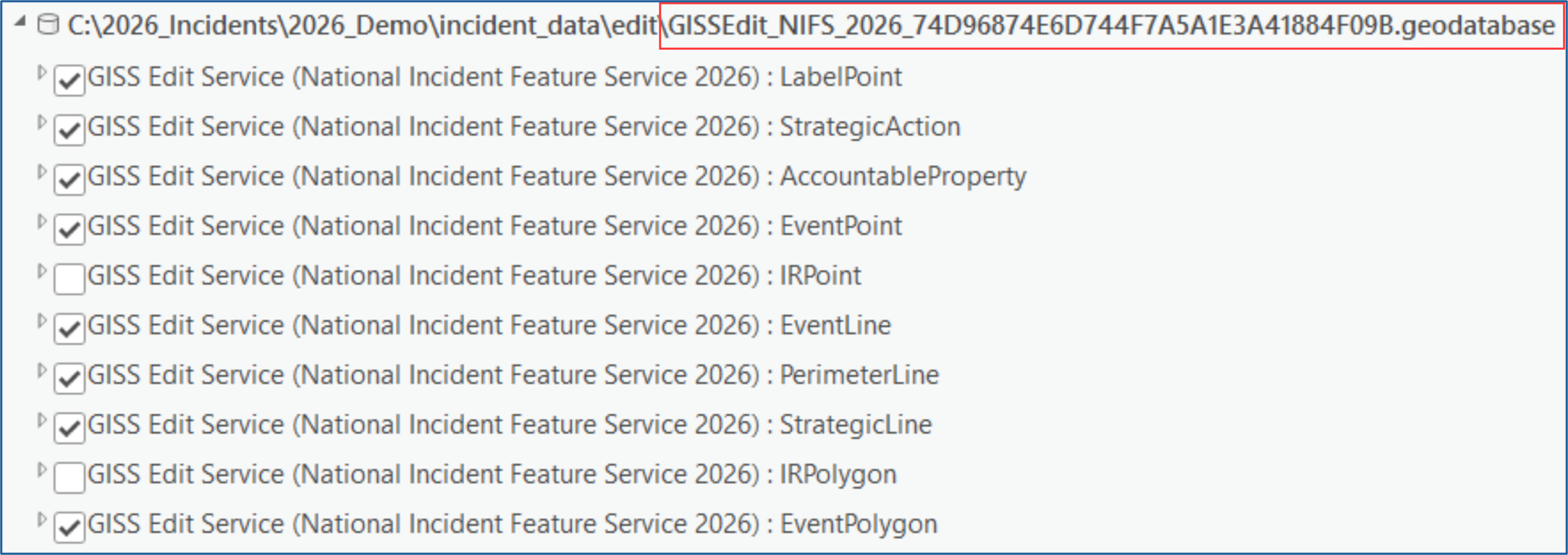
Task: Expand the IRPoint layer entry
Action: (42, 272)
